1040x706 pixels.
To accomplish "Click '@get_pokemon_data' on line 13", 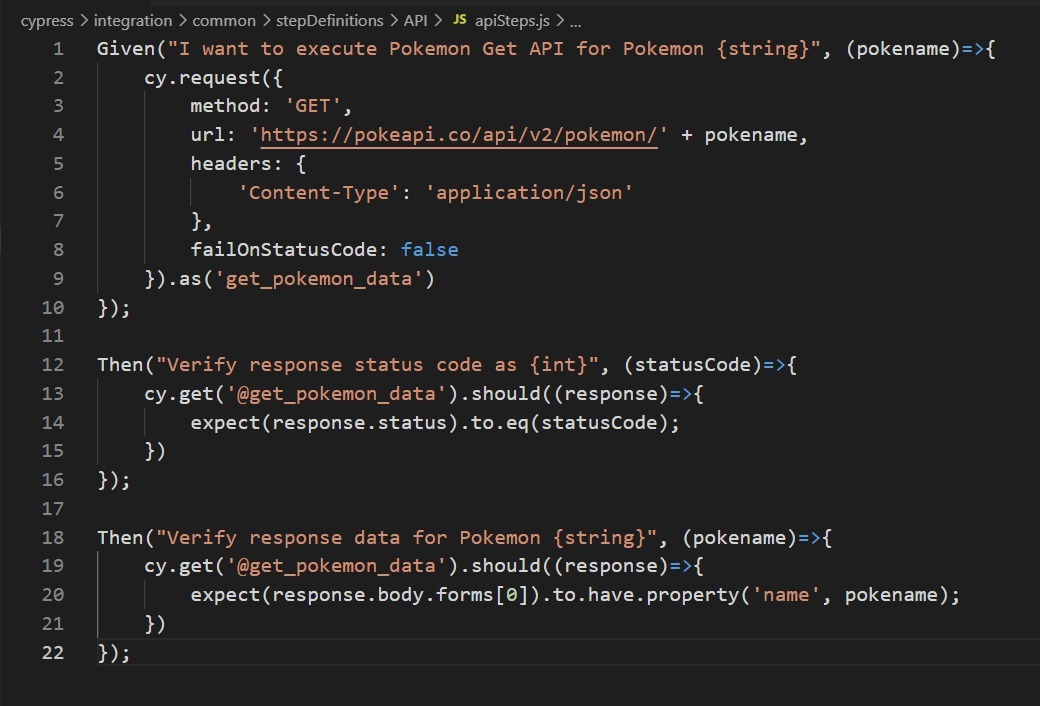I will pyautogui.click(x=336, y=393).
